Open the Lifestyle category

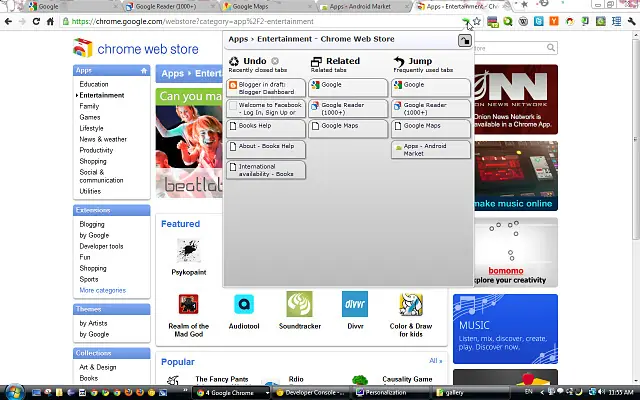coord(91,128)
